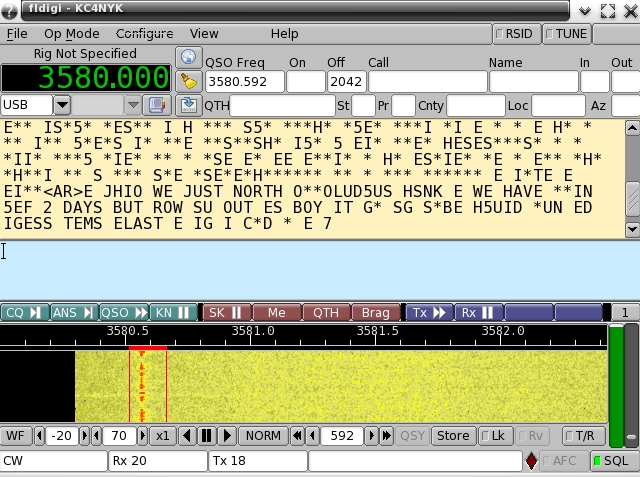Viewport: 640px width, 477px height.
Task: Click waterfall move left arrow
Action: tap(187, 436)
